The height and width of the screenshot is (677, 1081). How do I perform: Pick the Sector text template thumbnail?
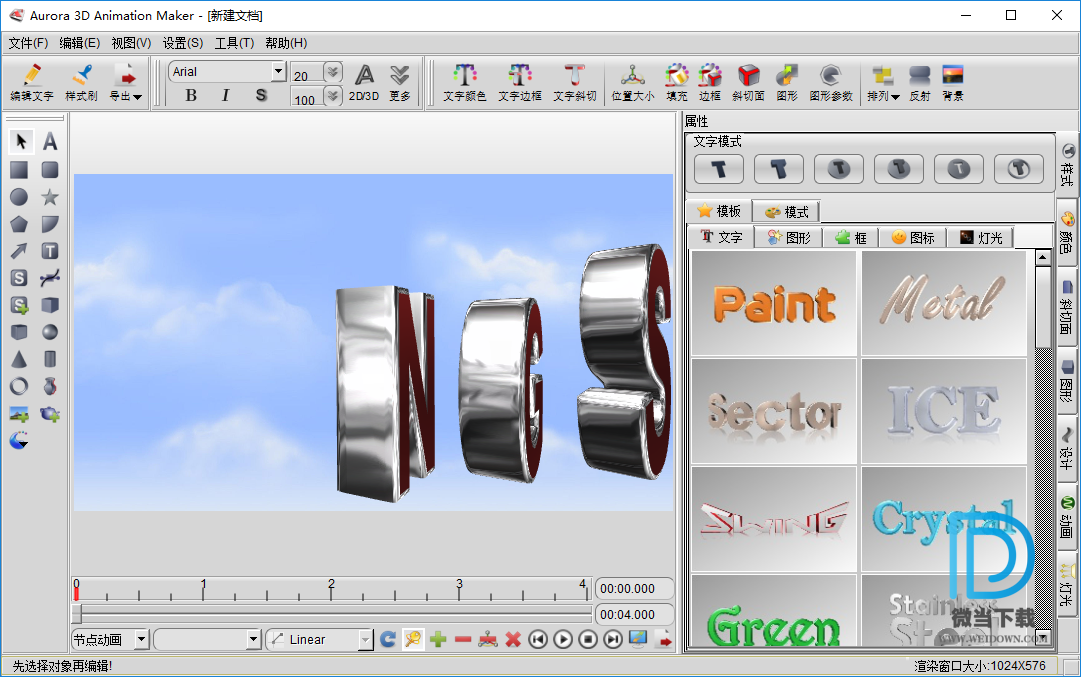pos(774,411)
